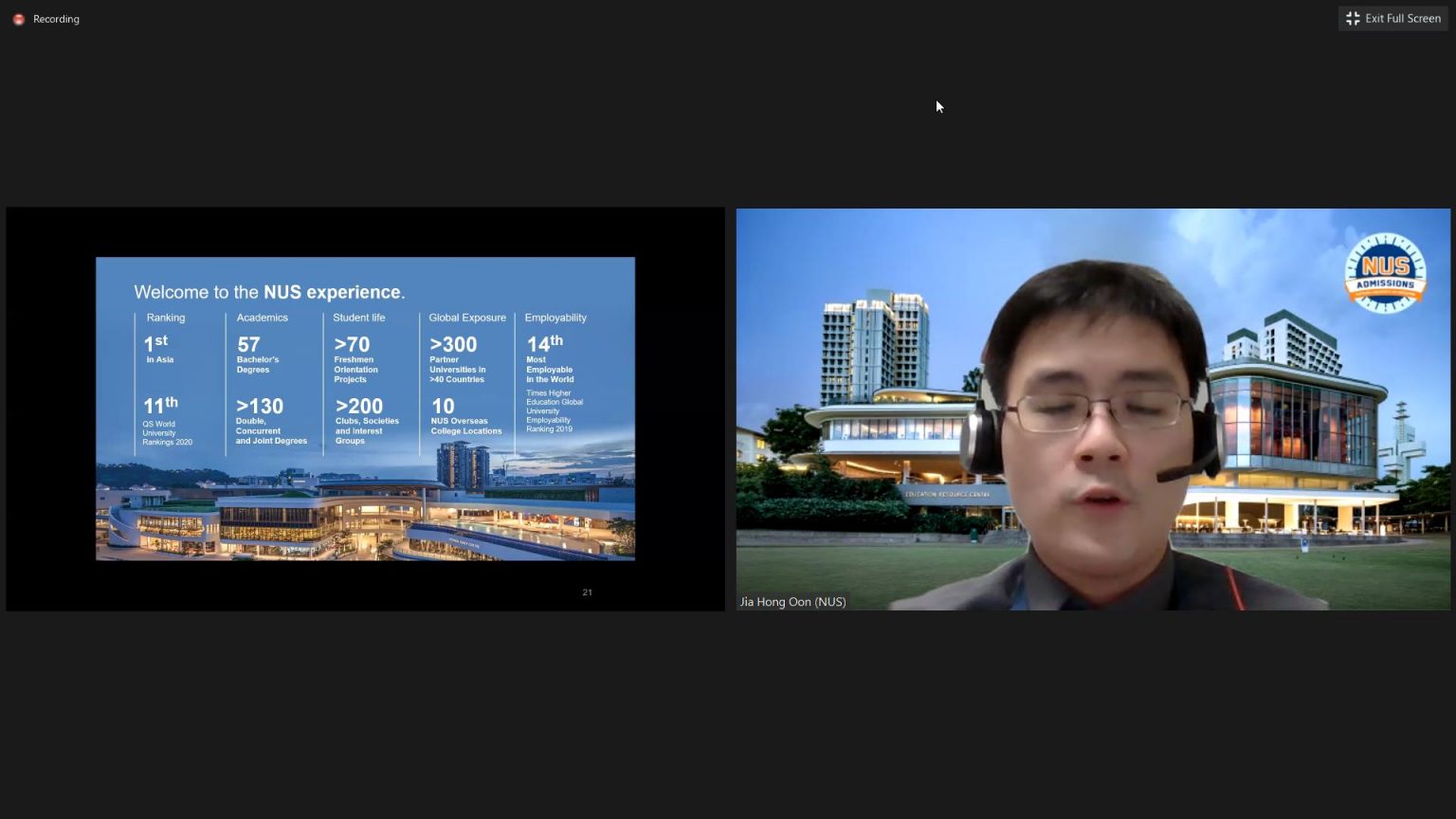
Task: Click the Exit Full Screen button
Action: tap(1392, 18)
